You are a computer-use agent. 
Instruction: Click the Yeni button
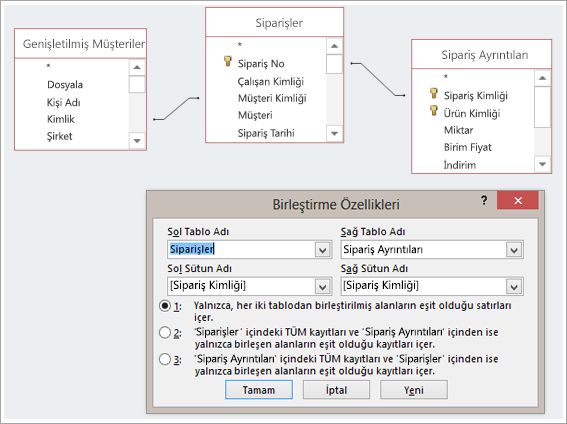(x=414, y=390)
